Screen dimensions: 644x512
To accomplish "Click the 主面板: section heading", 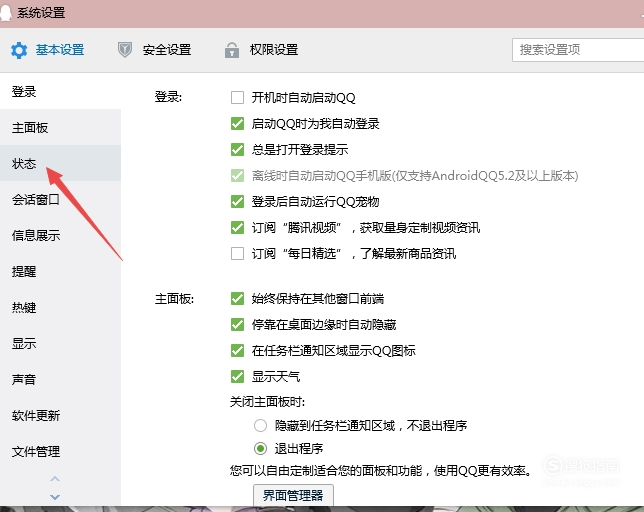I will (174, 298).
